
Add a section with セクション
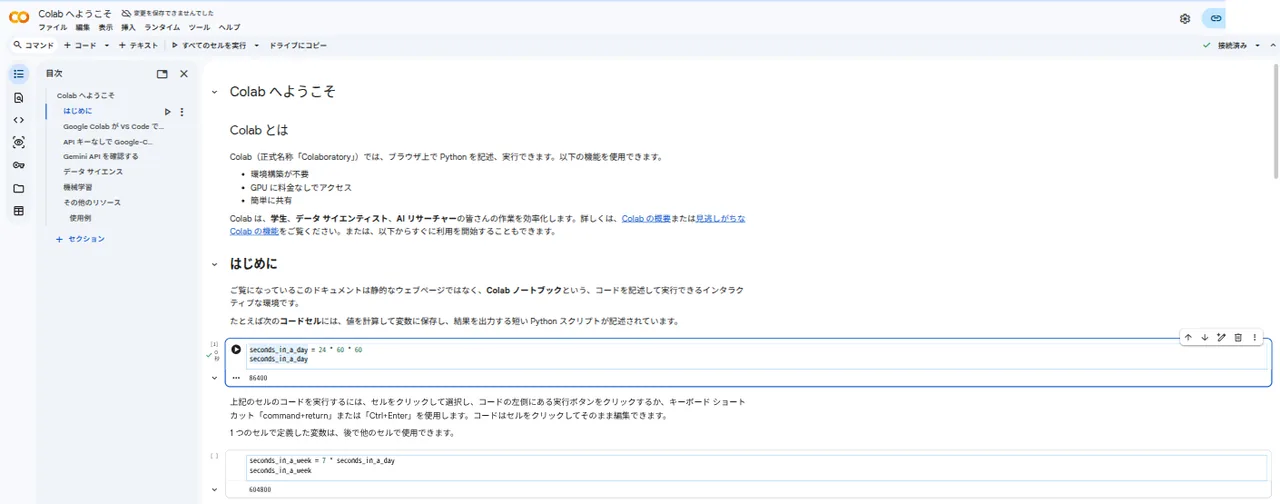pos(80,239)
